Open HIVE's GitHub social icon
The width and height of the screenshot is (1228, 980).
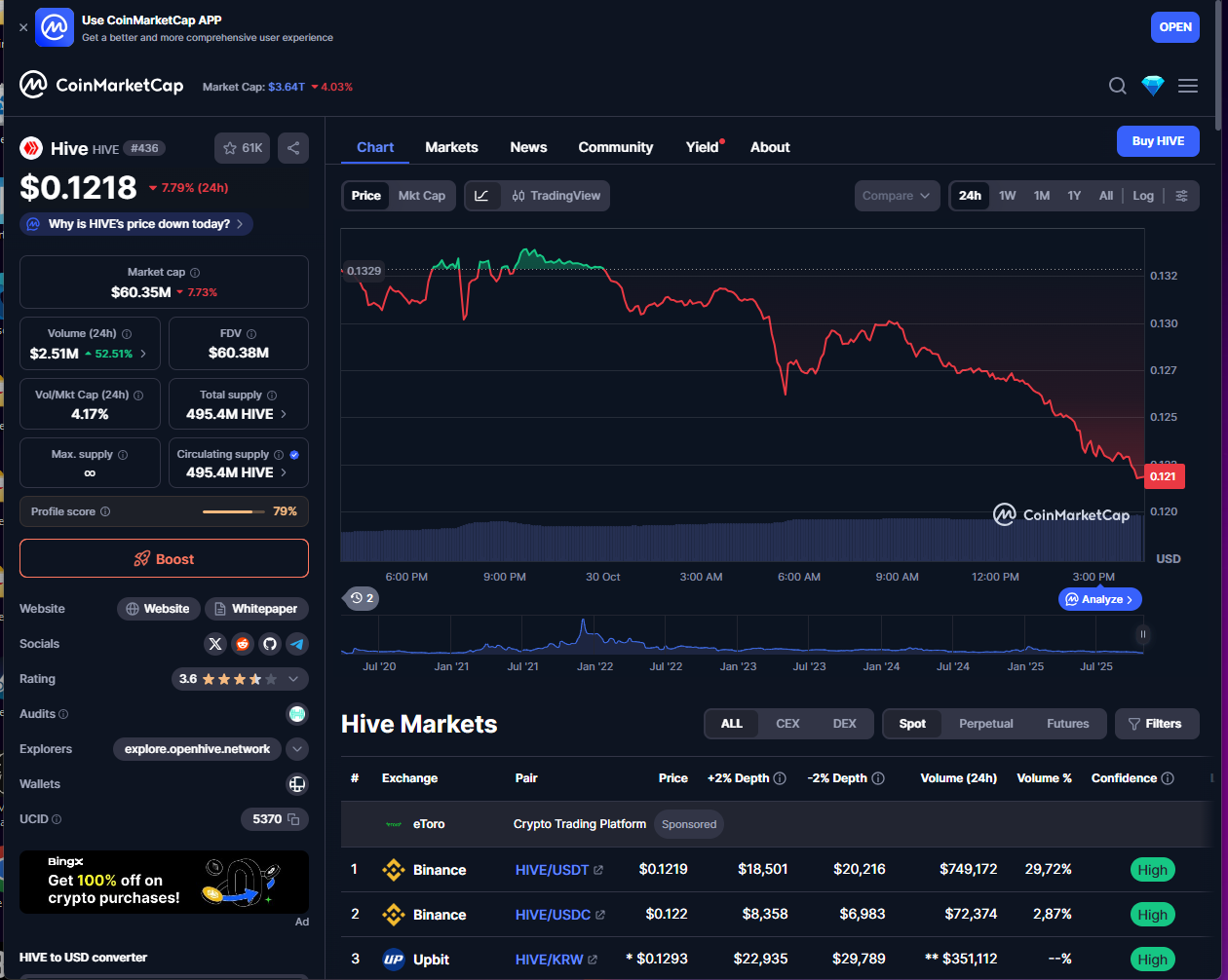click(270, 644)
